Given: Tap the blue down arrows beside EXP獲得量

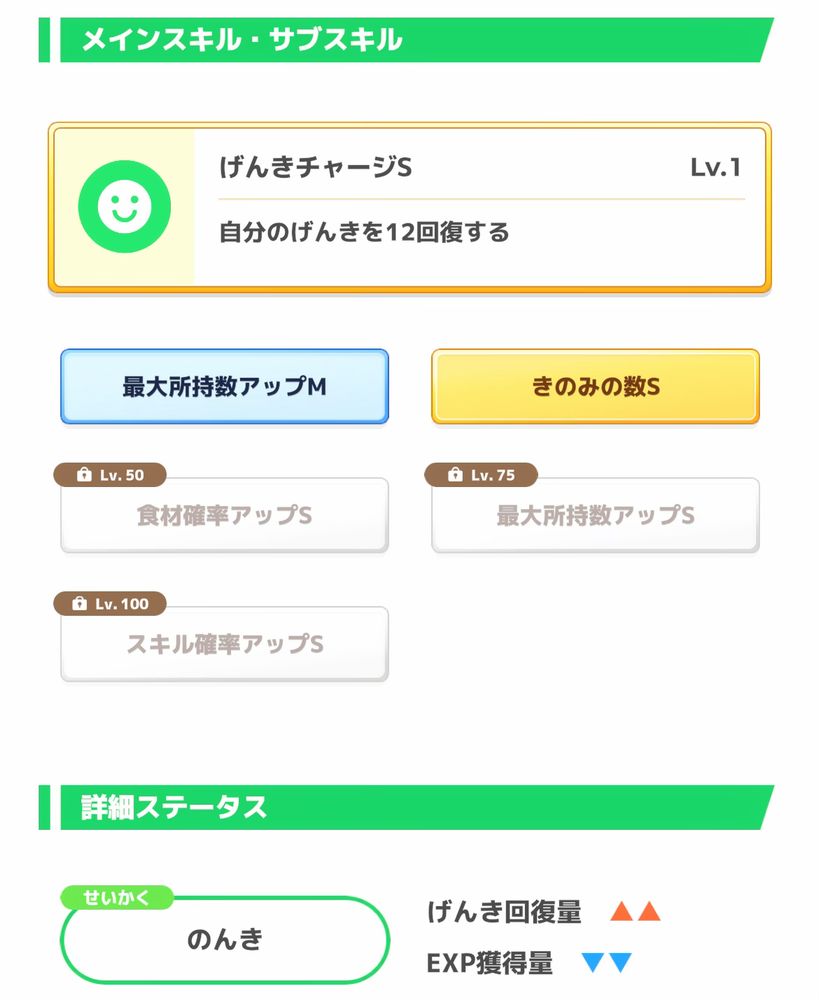Looking at the screenshot, I should 607,962.
